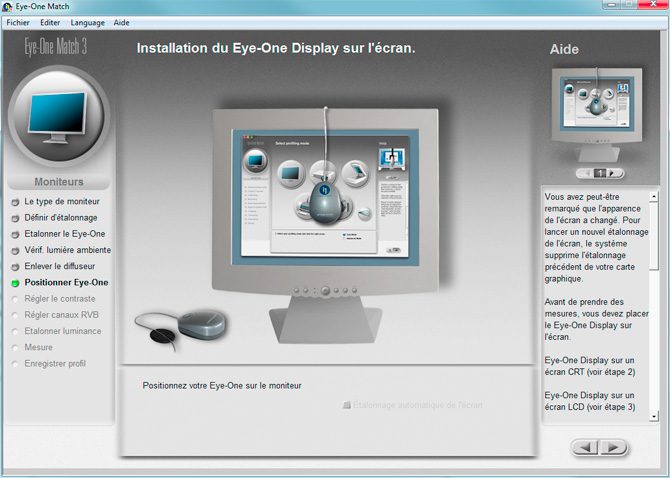Image resolution: width=670 pixels, height=478 pixels.
Task: Click help text Eye-One Display sur un écran LCD
Action: coord(590,401)
